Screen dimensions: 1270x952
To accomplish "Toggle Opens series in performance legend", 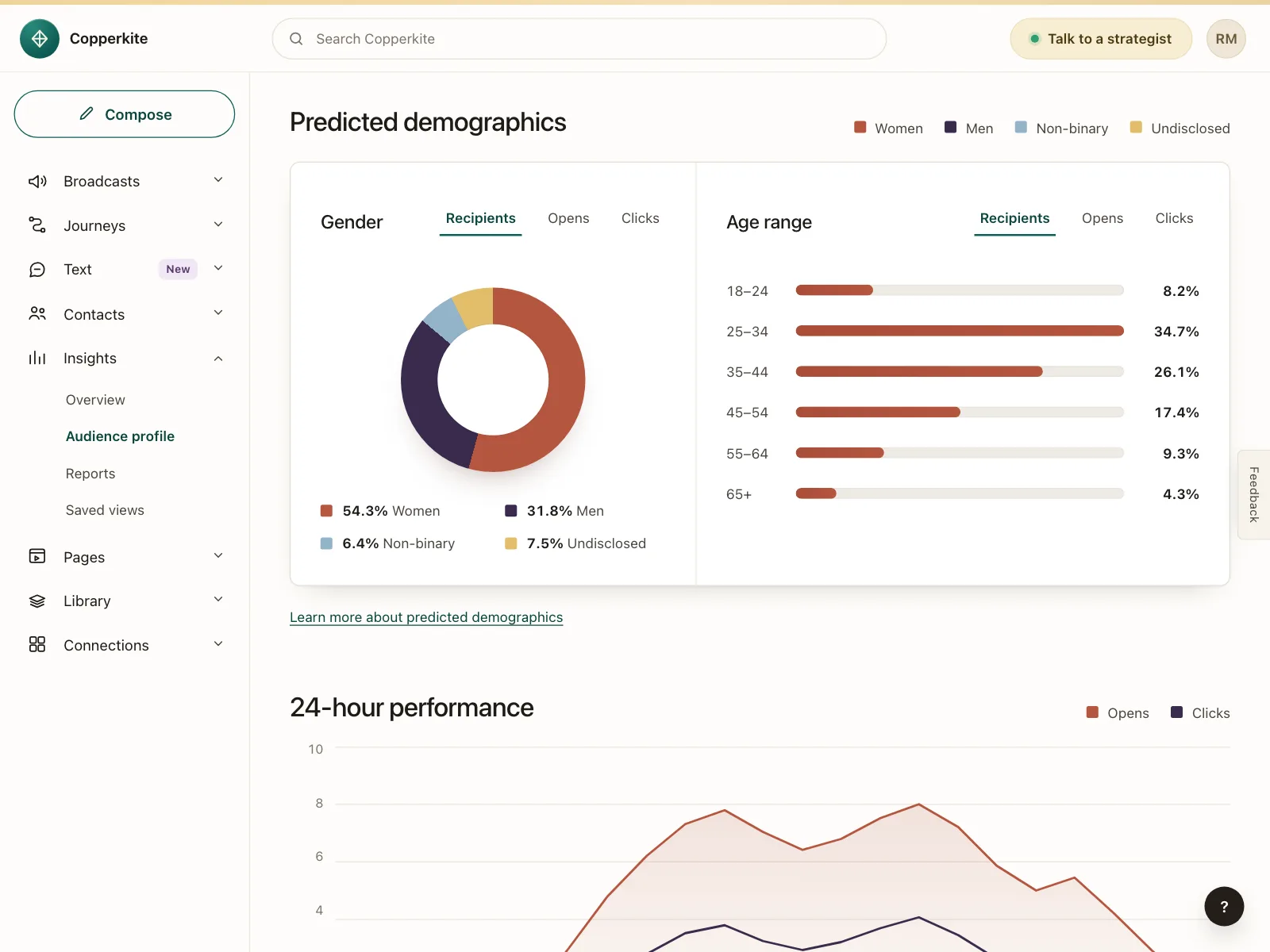I will pos(1118,713).
